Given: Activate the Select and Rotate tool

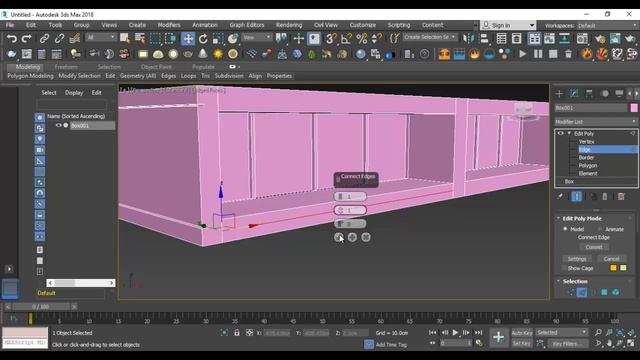Looking at the screenshot, I should [203, 39].
